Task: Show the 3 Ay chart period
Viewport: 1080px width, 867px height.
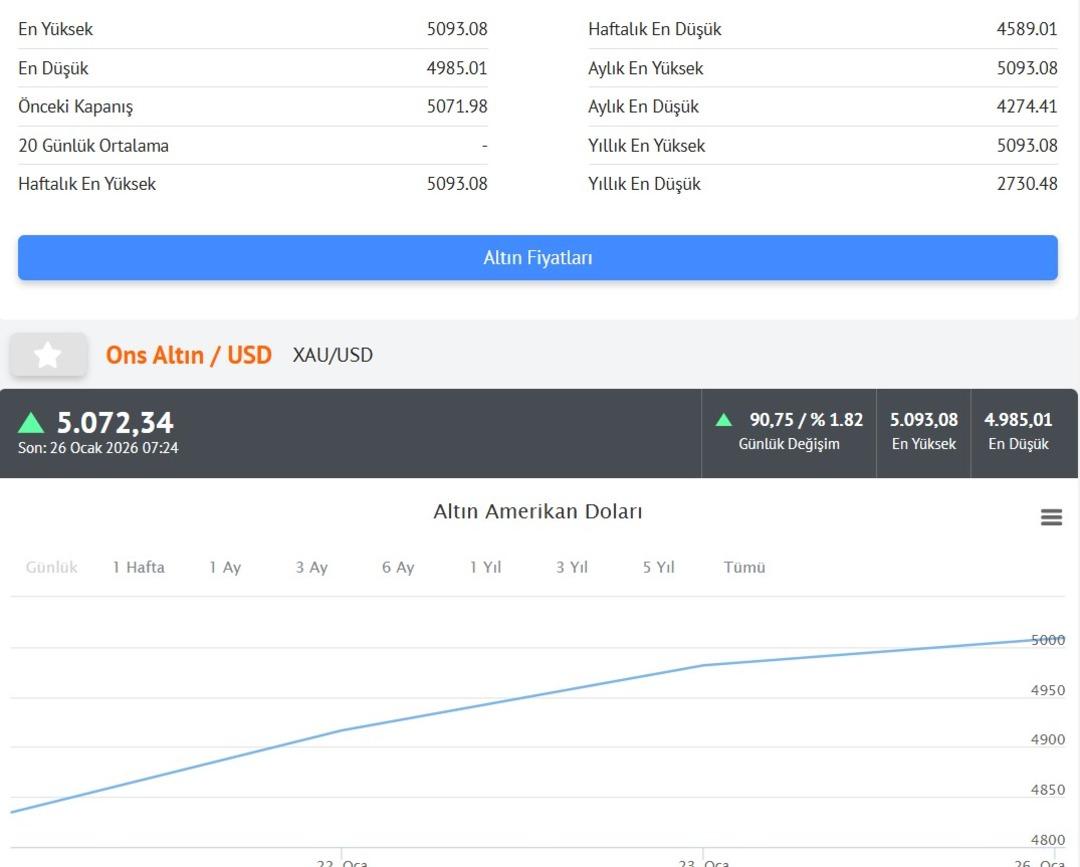Action: (x=311, y=567)
